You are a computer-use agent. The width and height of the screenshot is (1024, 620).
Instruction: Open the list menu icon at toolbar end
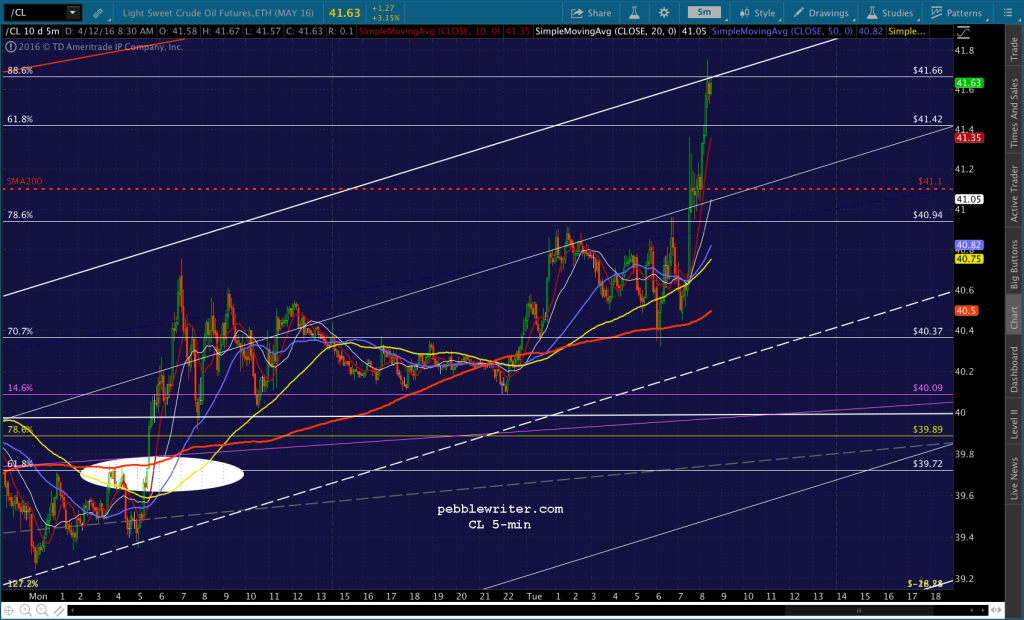[x=1007, y=12]
